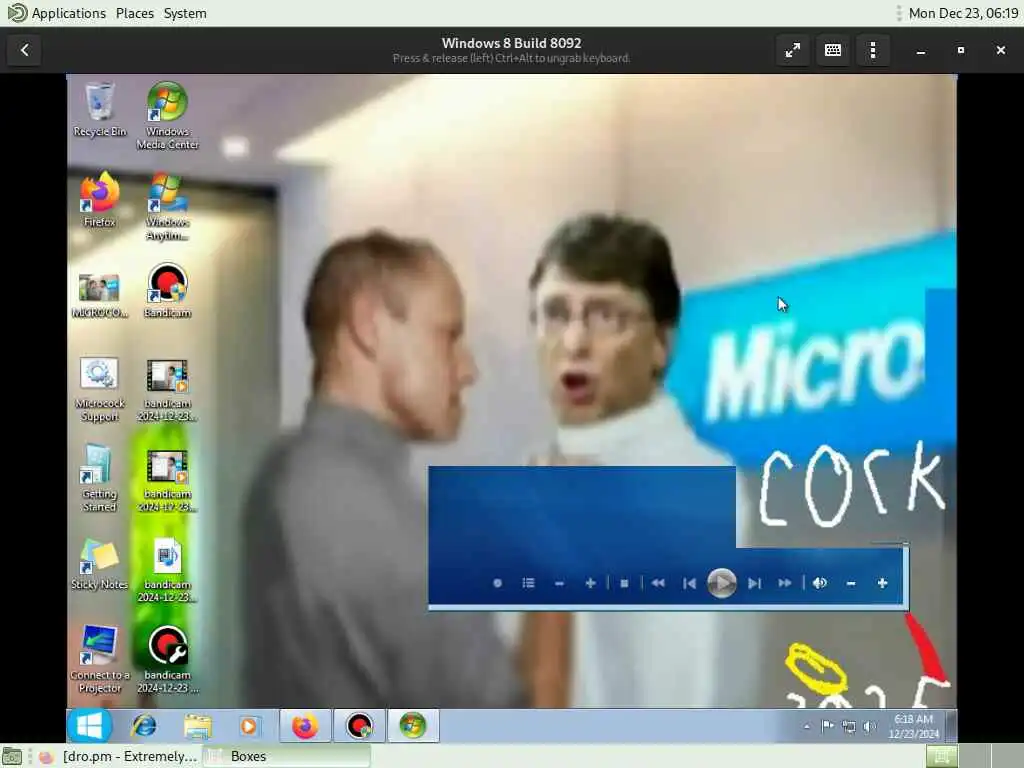Show hidden icons in the Windows tray
Viewport: 1024px width, 768px height.
(x=807, y=726)
